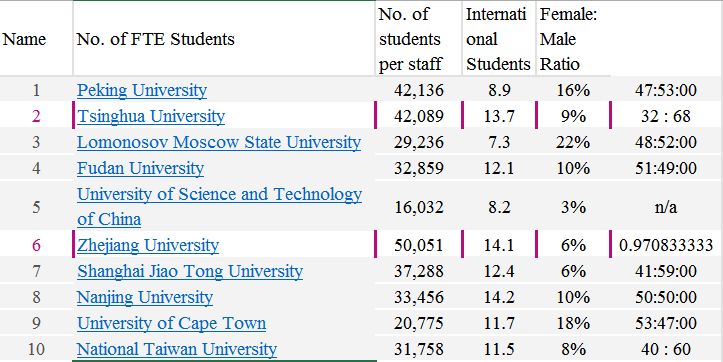Select the cell containing 50,051
723x362 pixels.
tap(419, 244)
